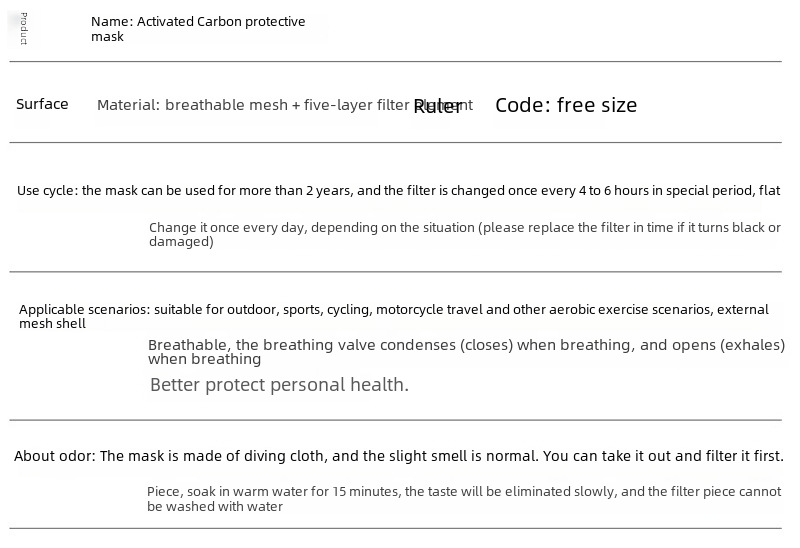Click the "Use cycle" sentence
The width and height of the screenshot is (800, 548).
pos(398,191)
